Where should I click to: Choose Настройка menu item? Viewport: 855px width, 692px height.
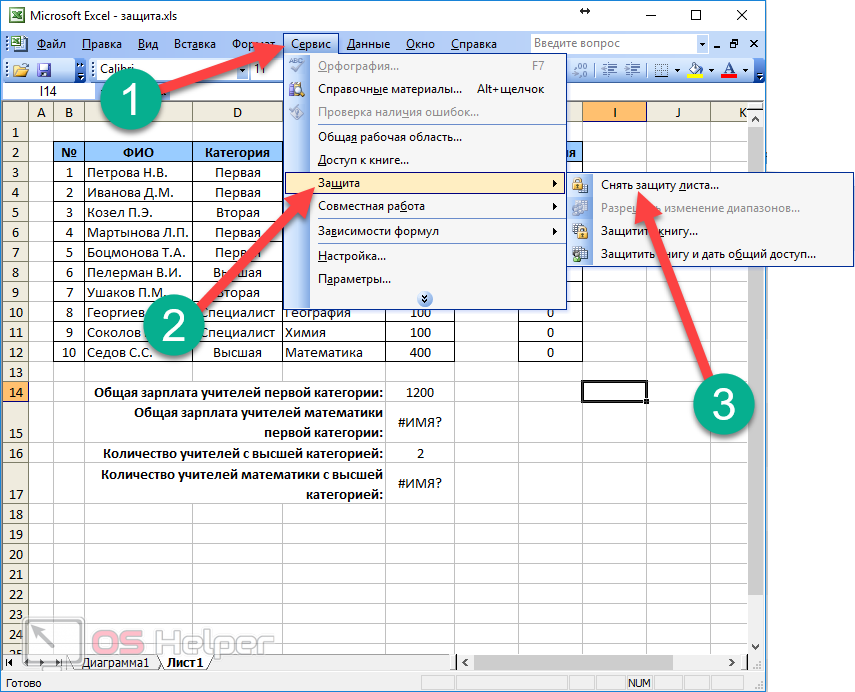click(x=426, y=256)
